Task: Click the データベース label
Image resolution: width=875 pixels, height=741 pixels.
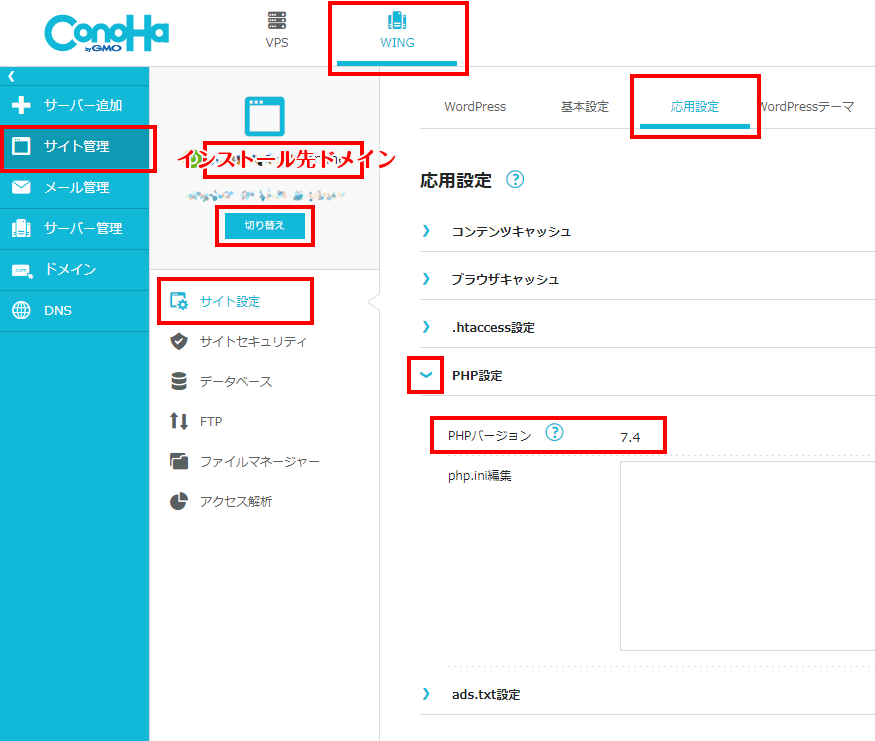Action: tap(235, 382)
